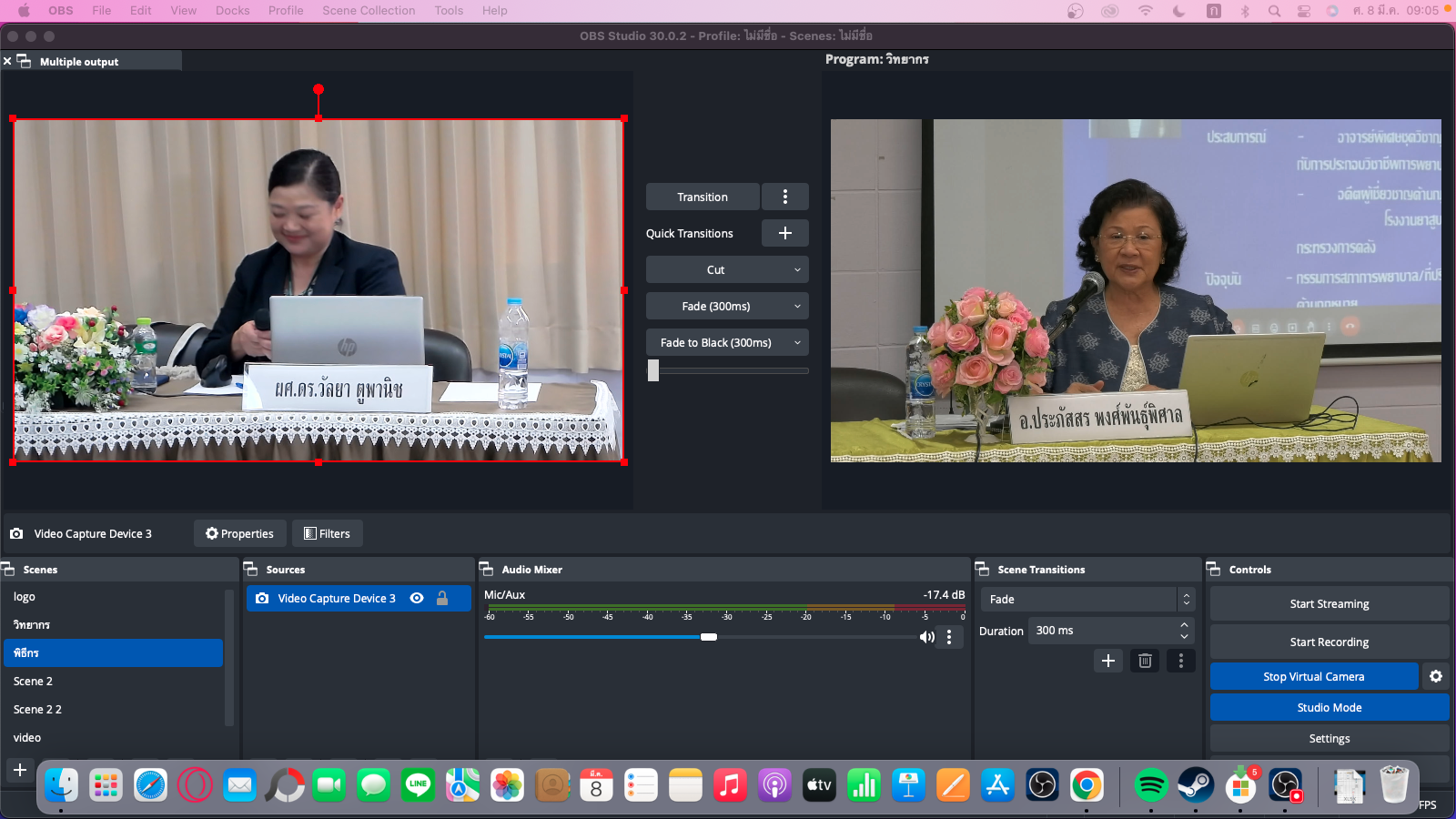Click the Program preview video
Image resolution: width=1456 pixels, height=819 pixels.
tap(1136, 290)
